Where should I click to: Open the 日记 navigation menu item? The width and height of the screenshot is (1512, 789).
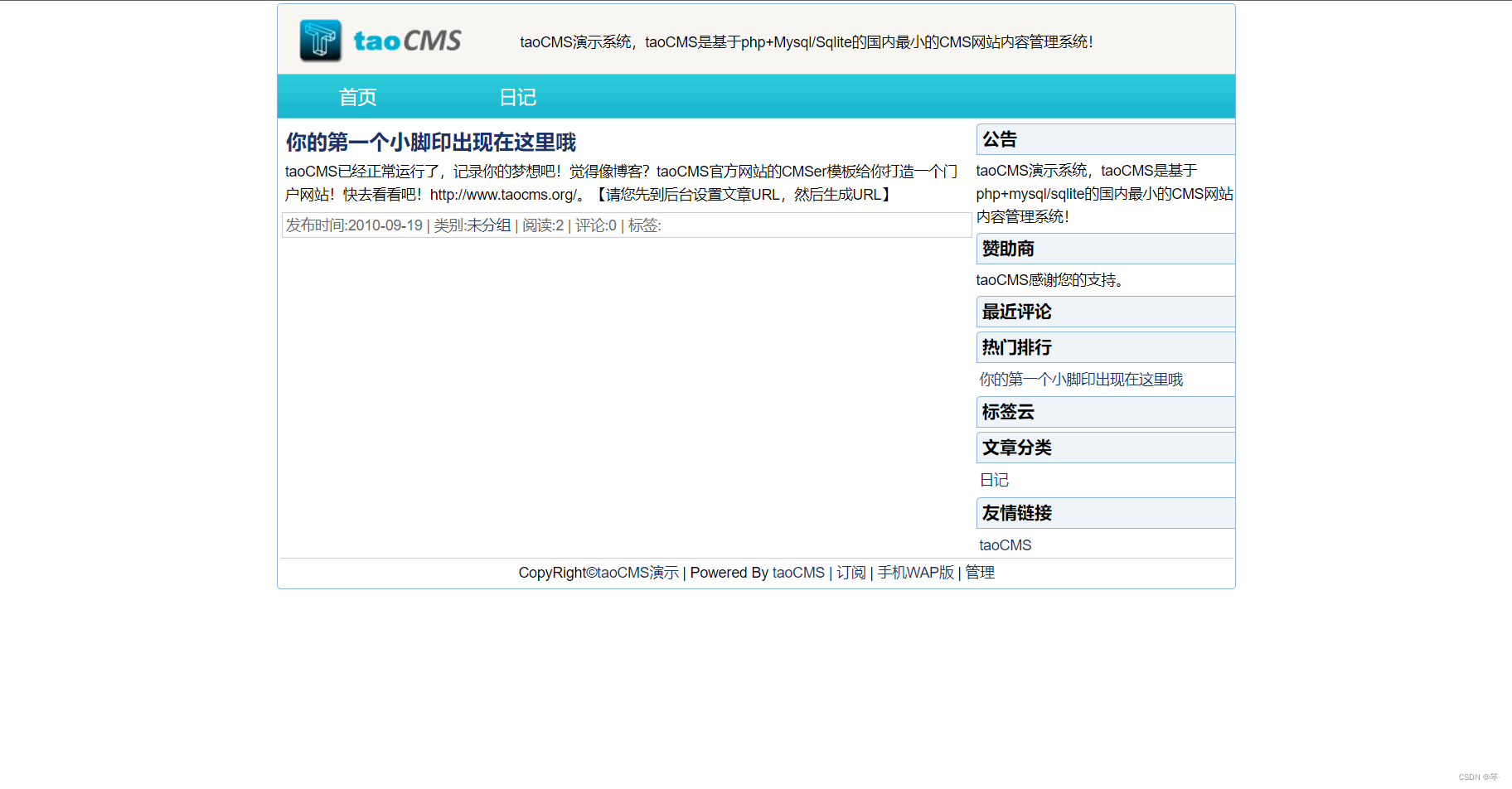pos(516,97)
